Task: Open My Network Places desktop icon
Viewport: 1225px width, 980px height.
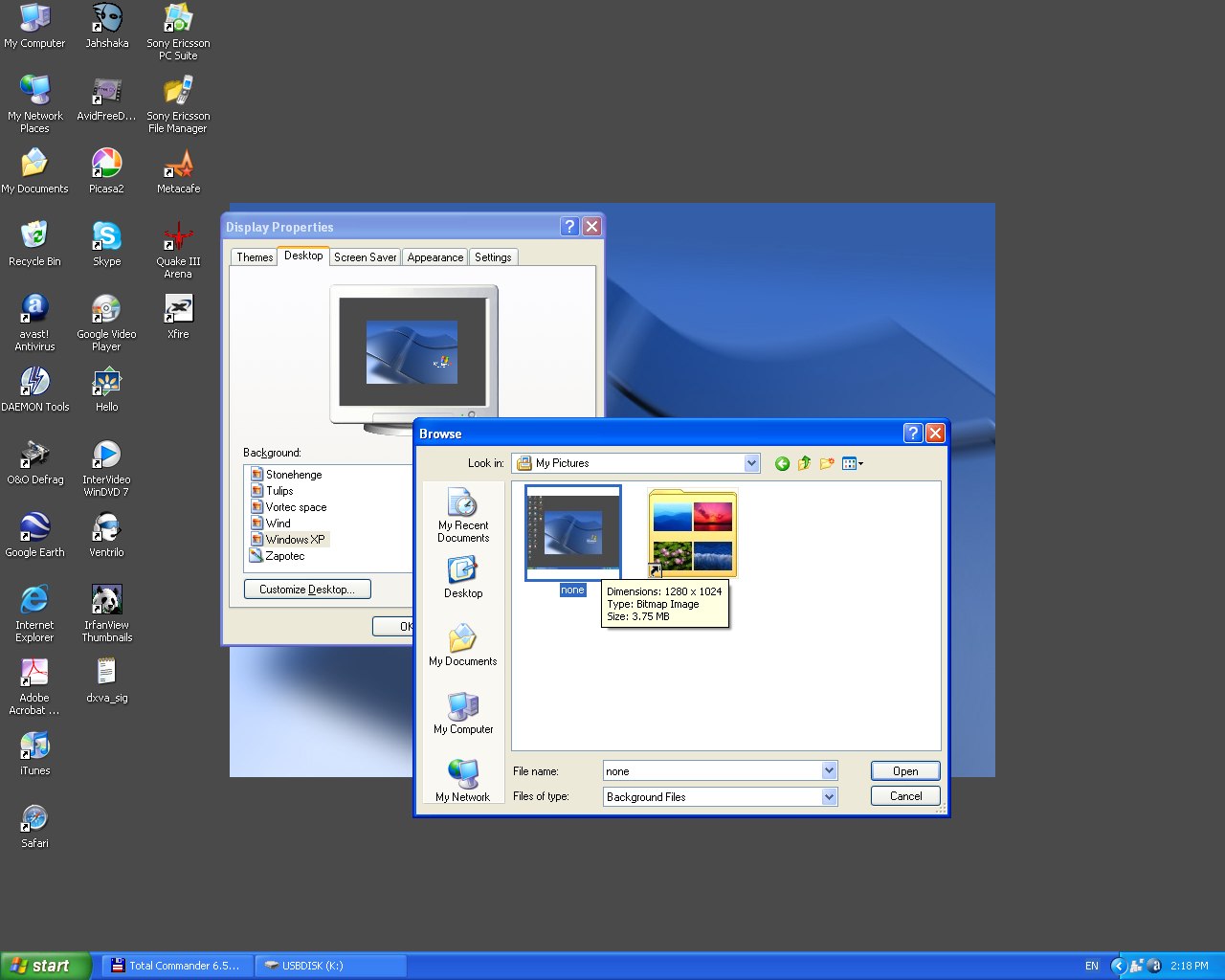Action: (x=34, y=104)
